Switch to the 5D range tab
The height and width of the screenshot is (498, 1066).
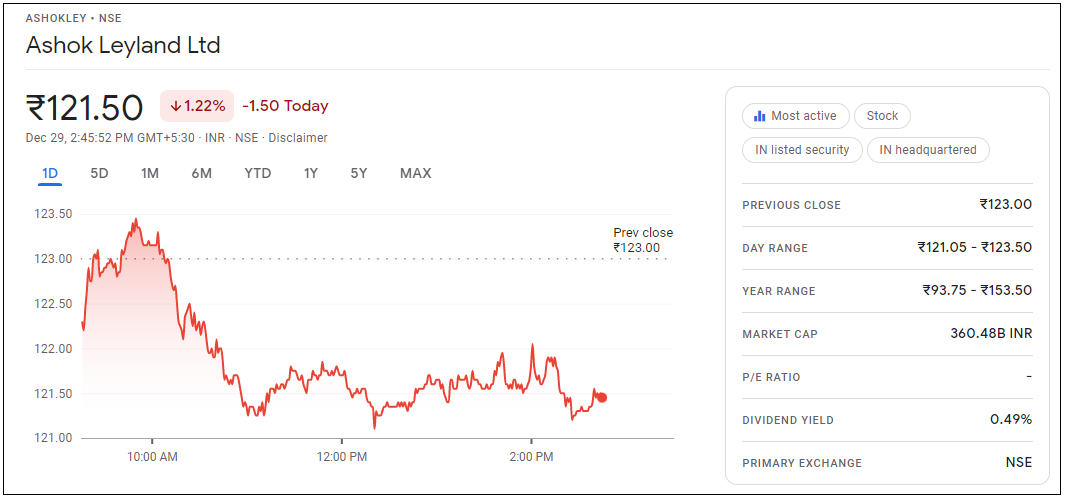pos(99,173)
